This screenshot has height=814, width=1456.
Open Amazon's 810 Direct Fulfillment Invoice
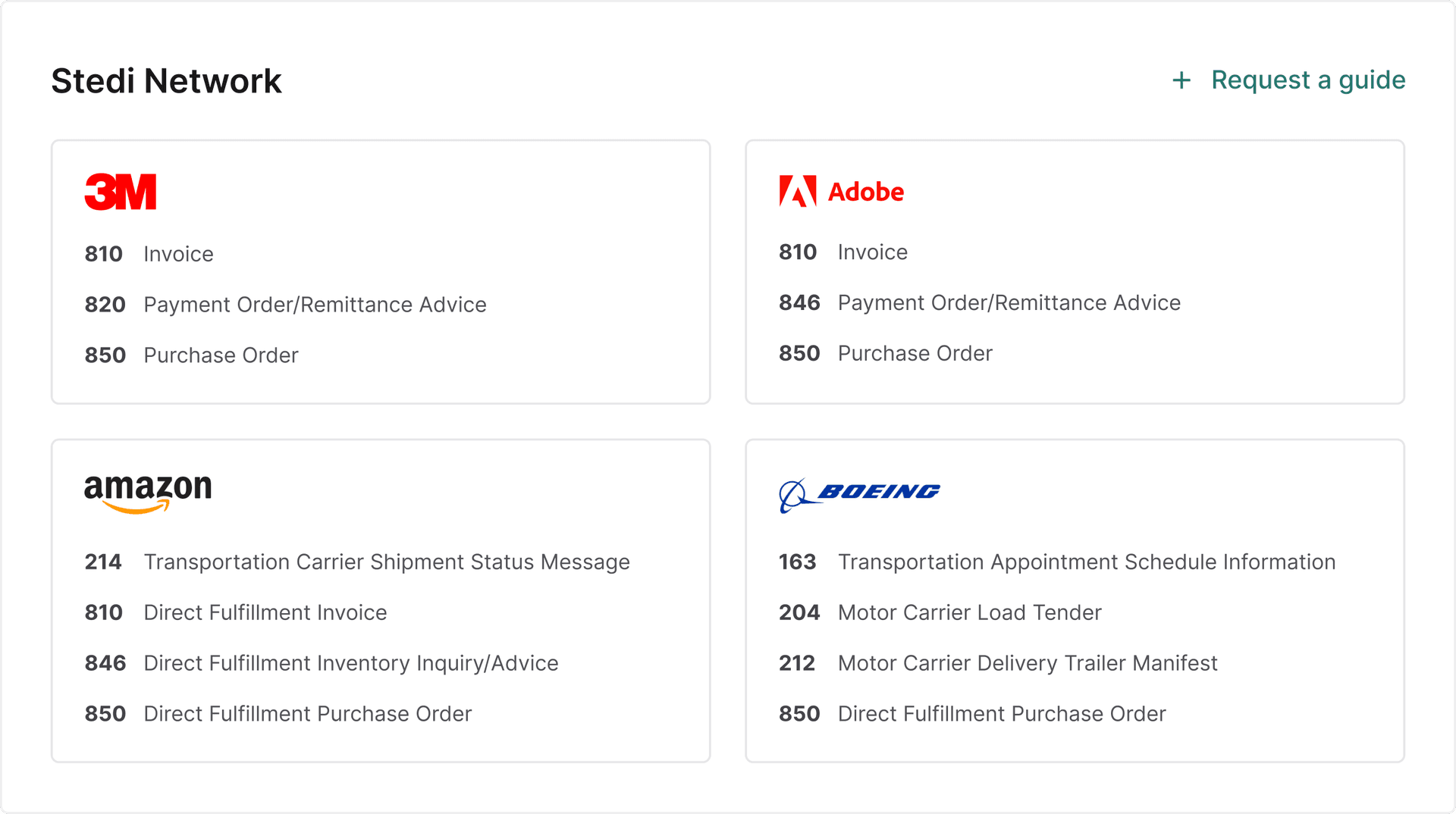point(236,613)
